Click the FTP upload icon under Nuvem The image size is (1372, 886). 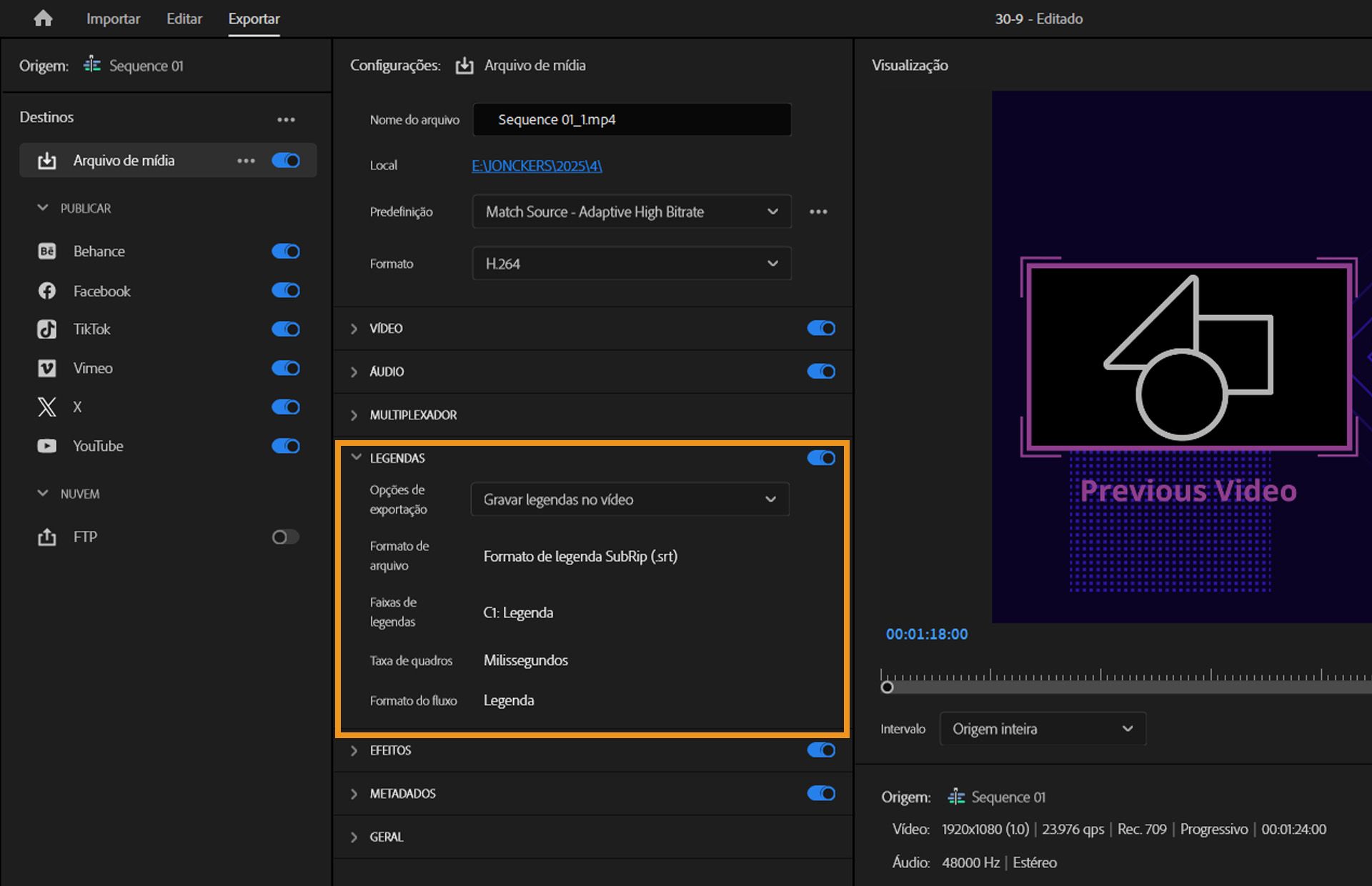click(x=46, y=537)
